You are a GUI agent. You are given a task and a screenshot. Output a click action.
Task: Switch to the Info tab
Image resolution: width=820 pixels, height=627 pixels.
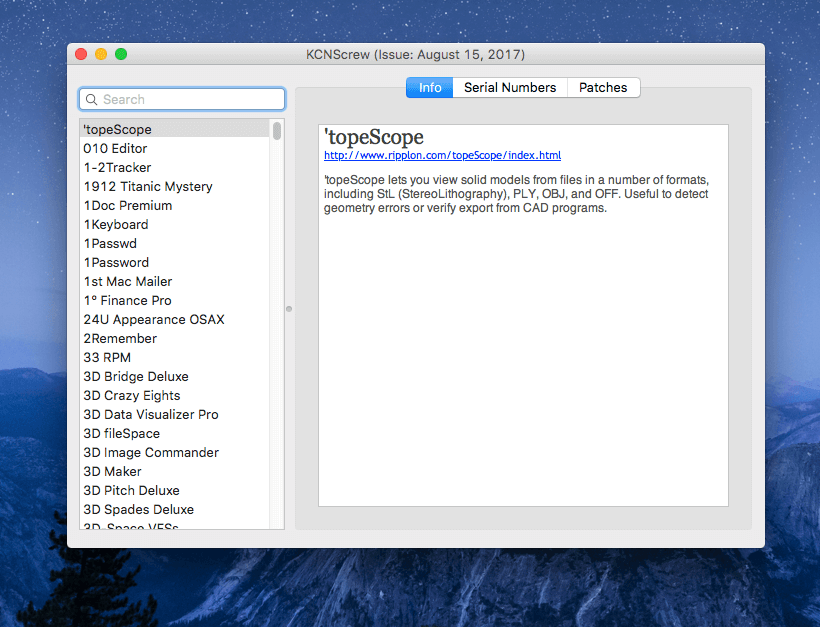pos(429,87)
